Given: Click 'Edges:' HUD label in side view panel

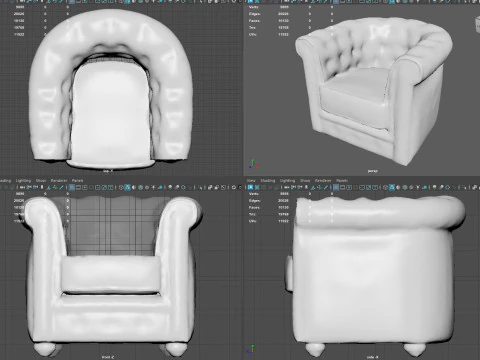Looking at the screenshot, I should click(255, 201).
